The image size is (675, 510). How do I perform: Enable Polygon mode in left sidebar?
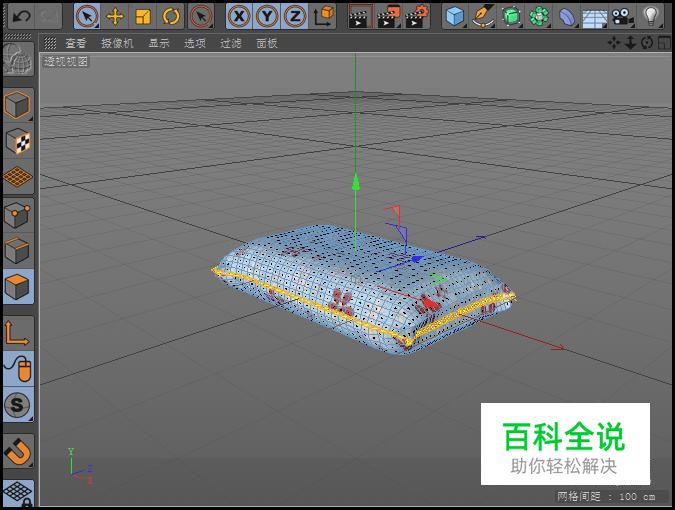pyautogui.click(x=18, y=287)
